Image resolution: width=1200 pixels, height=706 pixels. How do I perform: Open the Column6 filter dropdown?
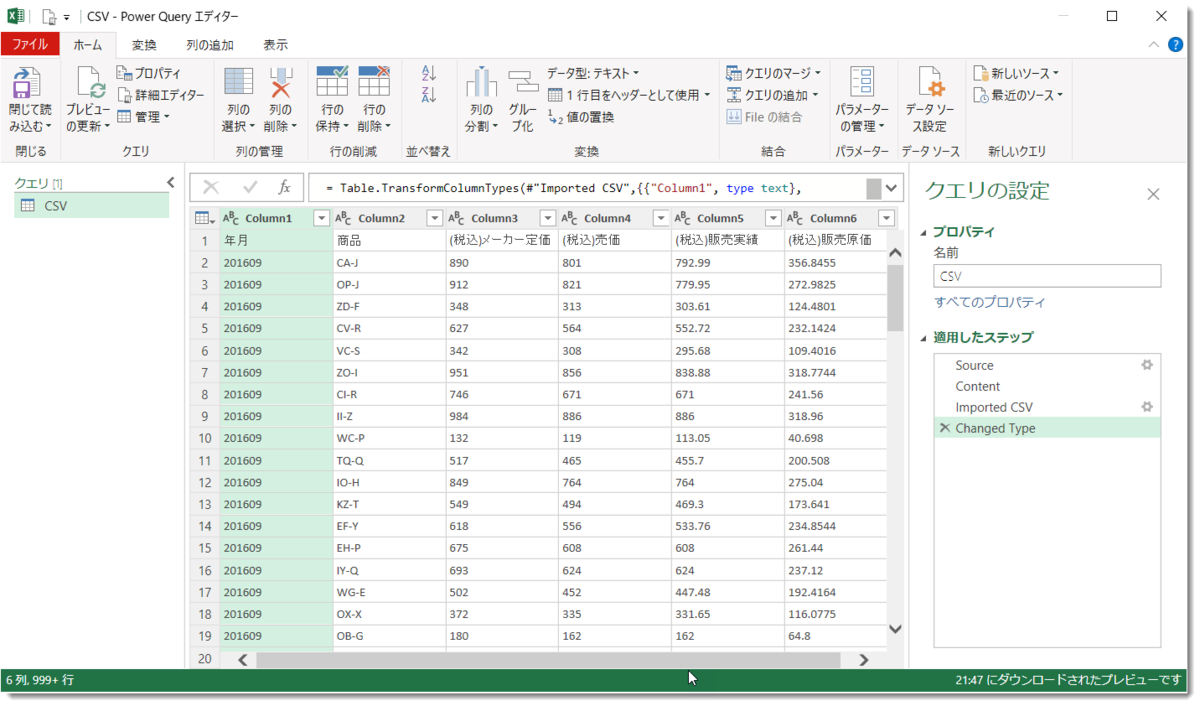point(886,218)
